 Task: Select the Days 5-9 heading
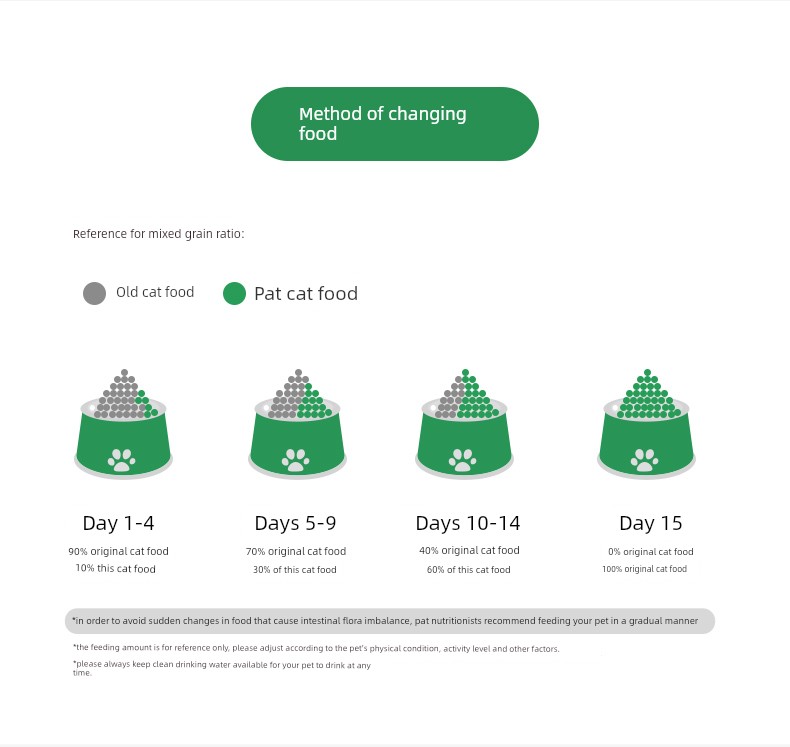pyautogui.click(x=296, y=523)
